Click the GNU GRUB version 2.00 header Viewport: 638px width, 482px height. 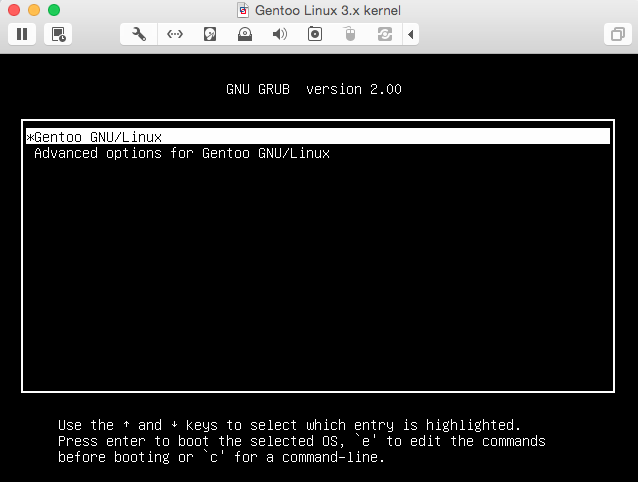click(314, 89)
